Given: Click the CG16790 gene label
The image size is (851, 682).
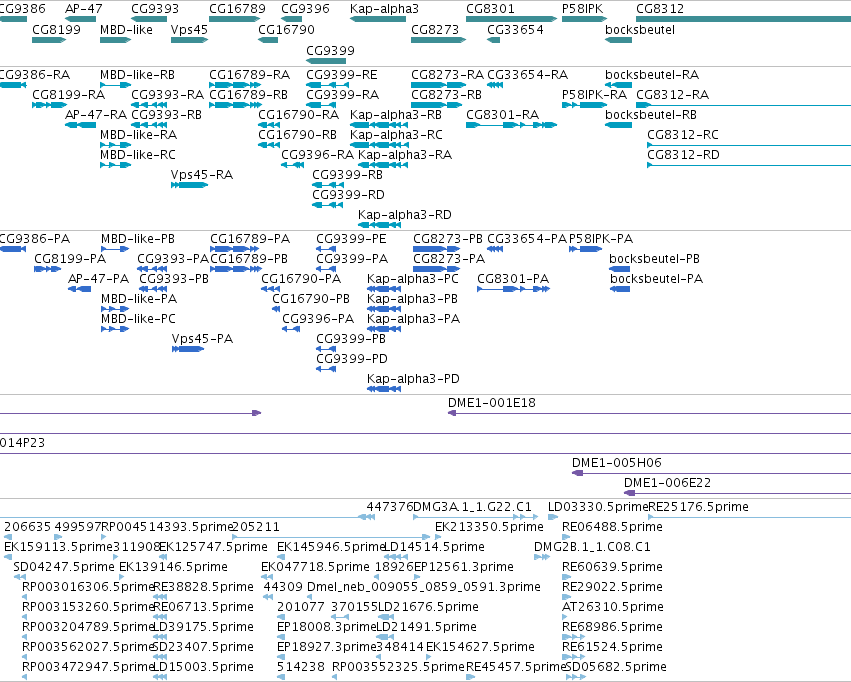Looking at the screenshot, I should click(286, 29).
